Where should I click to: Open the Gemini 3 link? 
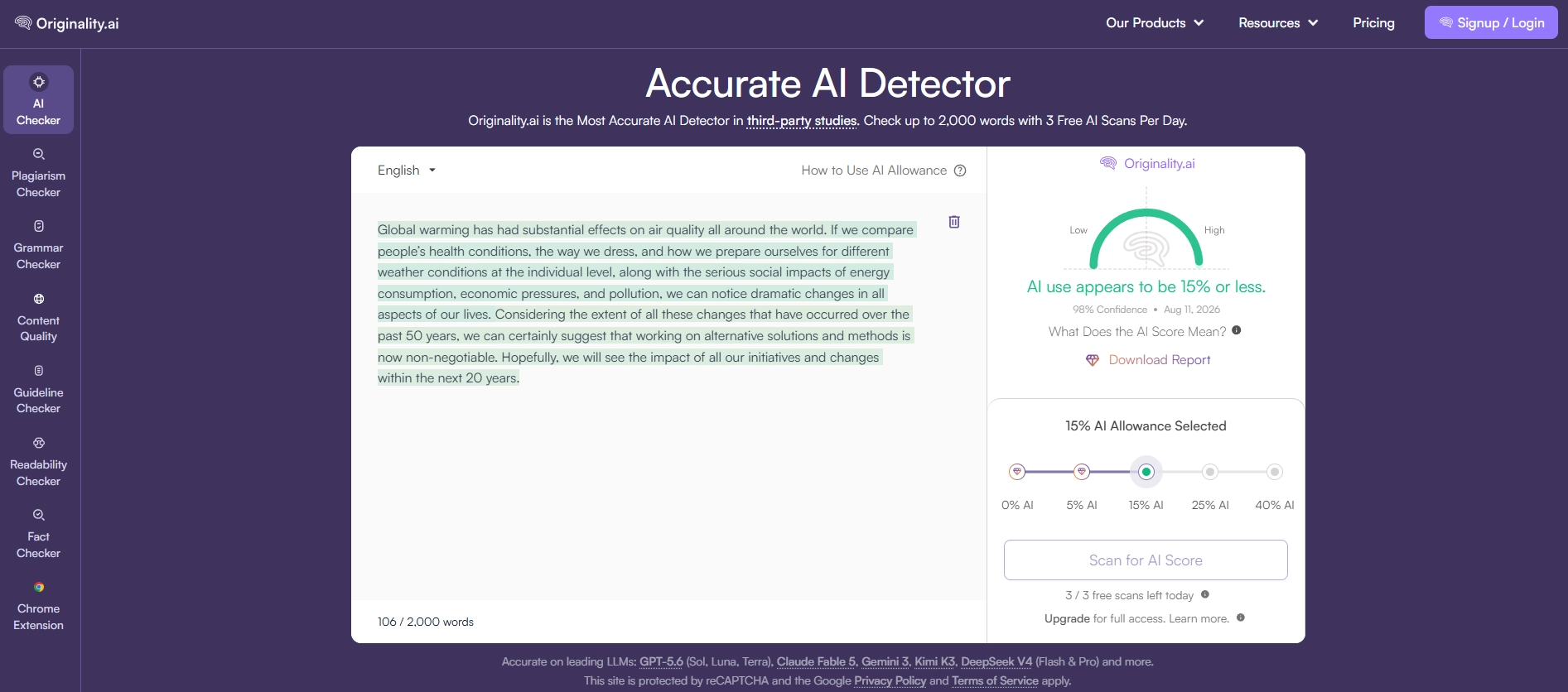pos(885,661)
